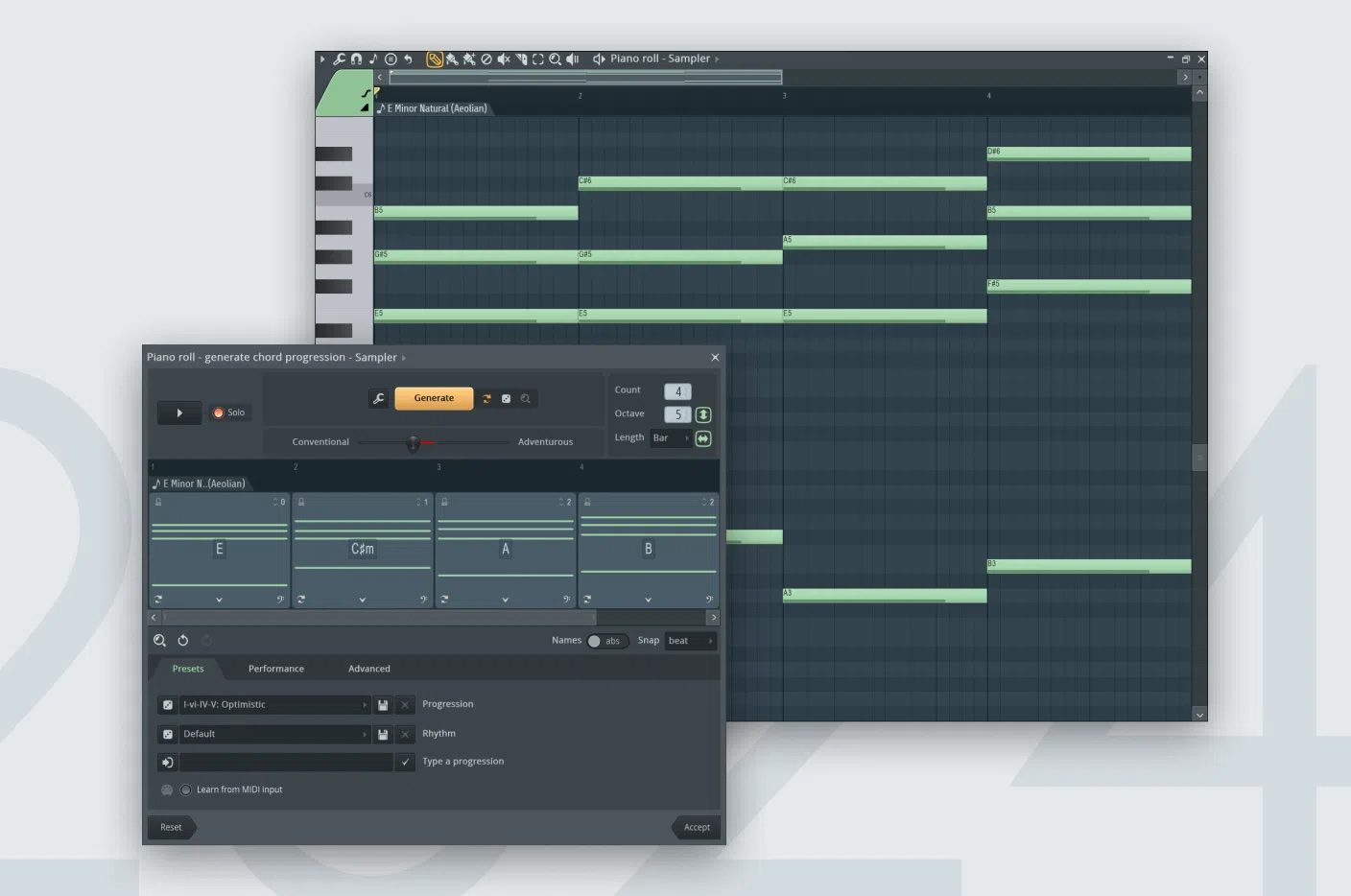
Task: Select the Draw pencil tool in Piano roll
Action: tap(435, 59)
